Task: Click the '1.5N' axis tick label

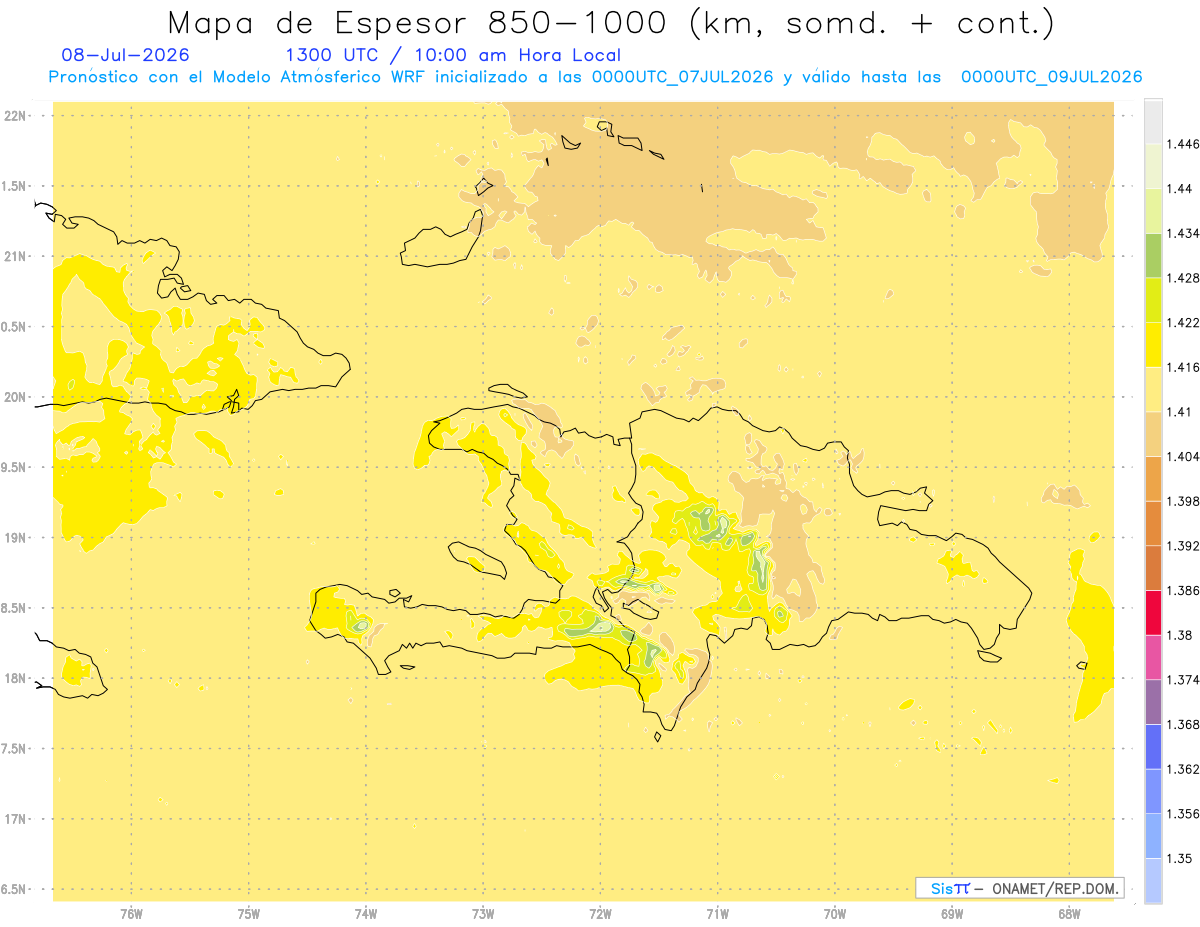Action: (x=16, y=186)
